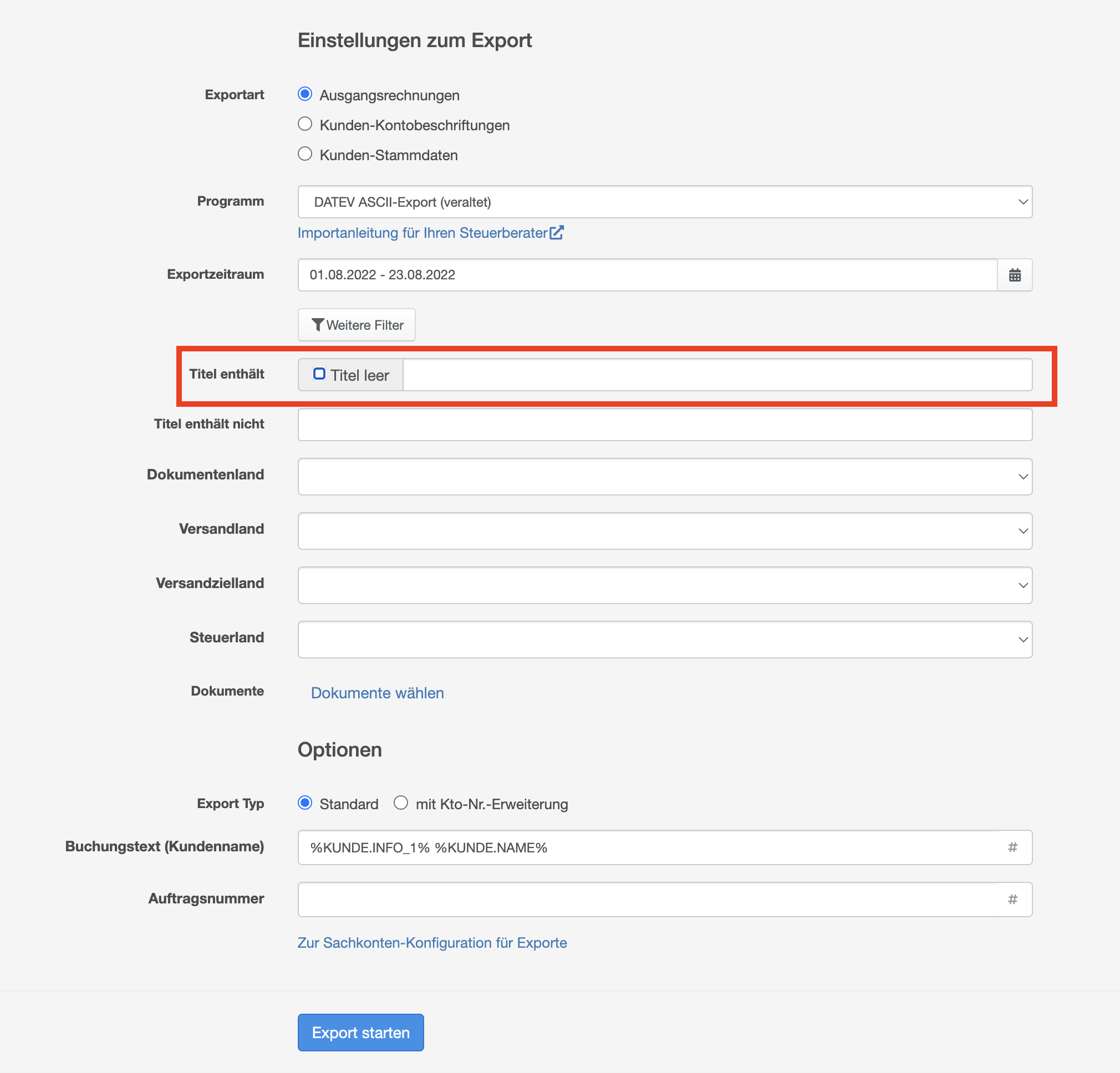Click the hash icon in Buchungstext field
This screenshot has width=1120, height=1073.
[x=1012, y=847]
